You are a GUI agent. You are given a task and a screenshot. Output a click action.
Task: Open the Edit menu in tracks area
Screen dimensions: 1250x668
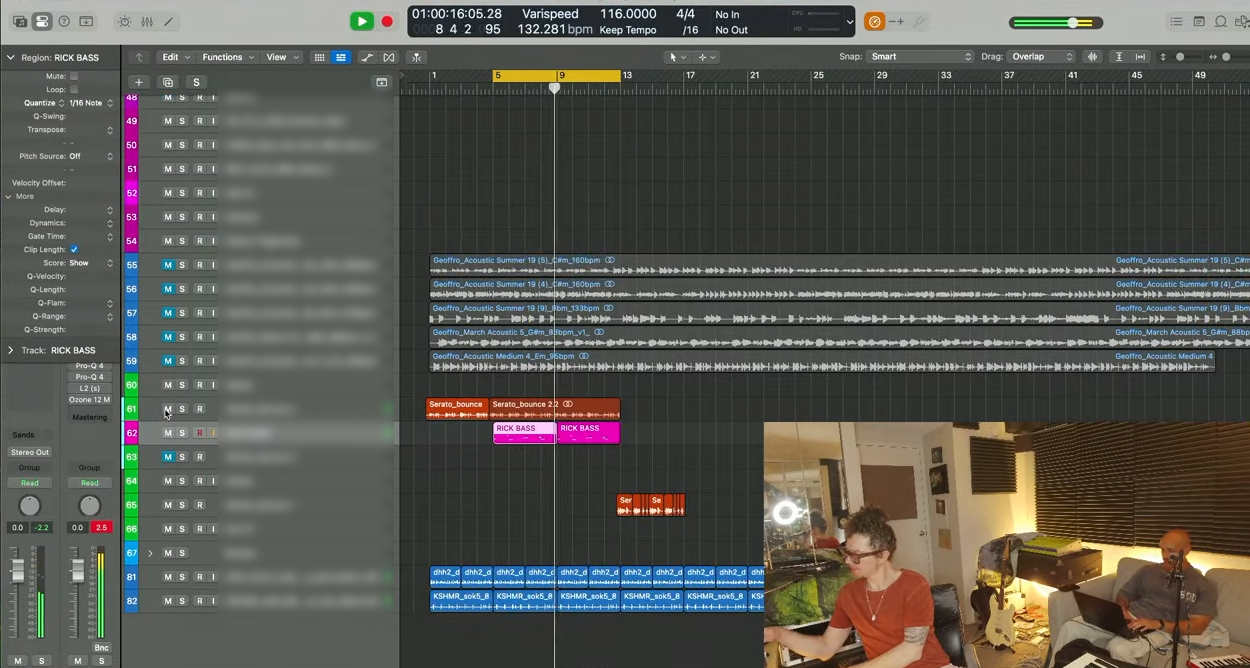click(175, 57)
